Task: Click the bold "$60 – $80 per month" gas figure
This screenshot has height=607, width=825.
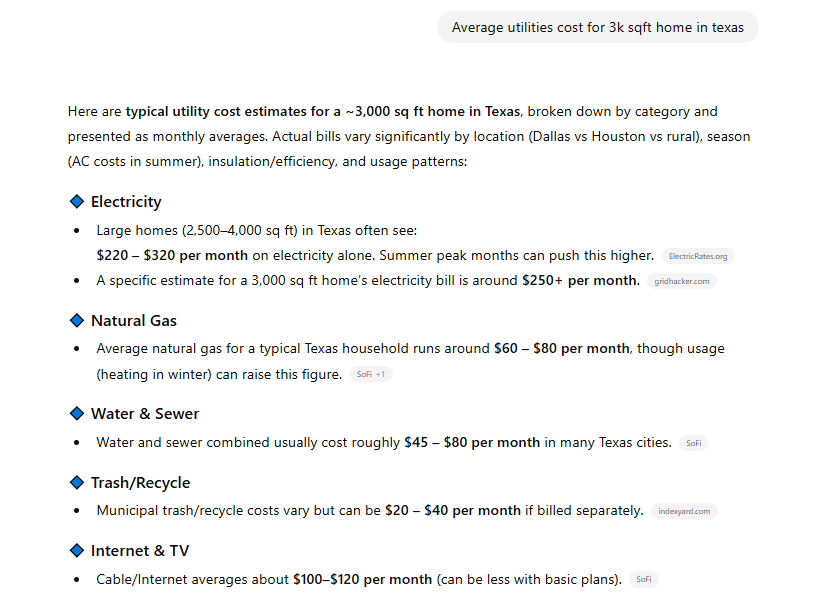Action: point(561,349)
